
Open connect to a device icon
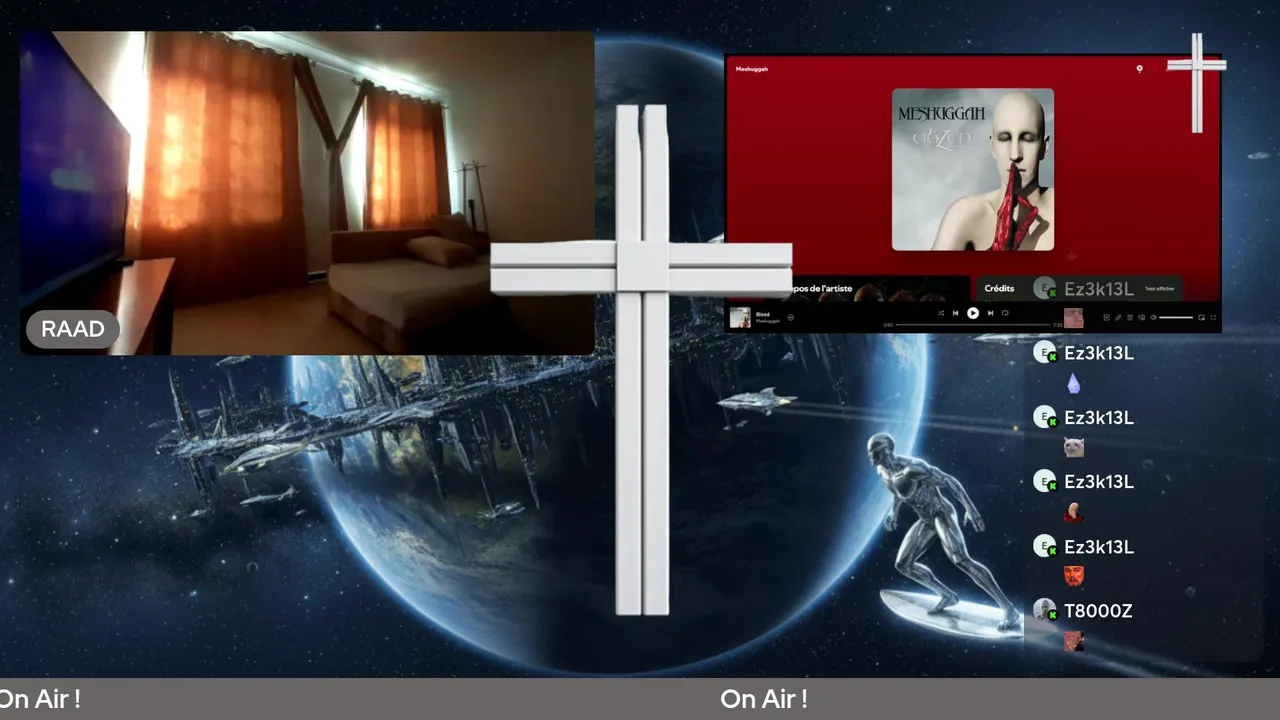click(1142, 318)
